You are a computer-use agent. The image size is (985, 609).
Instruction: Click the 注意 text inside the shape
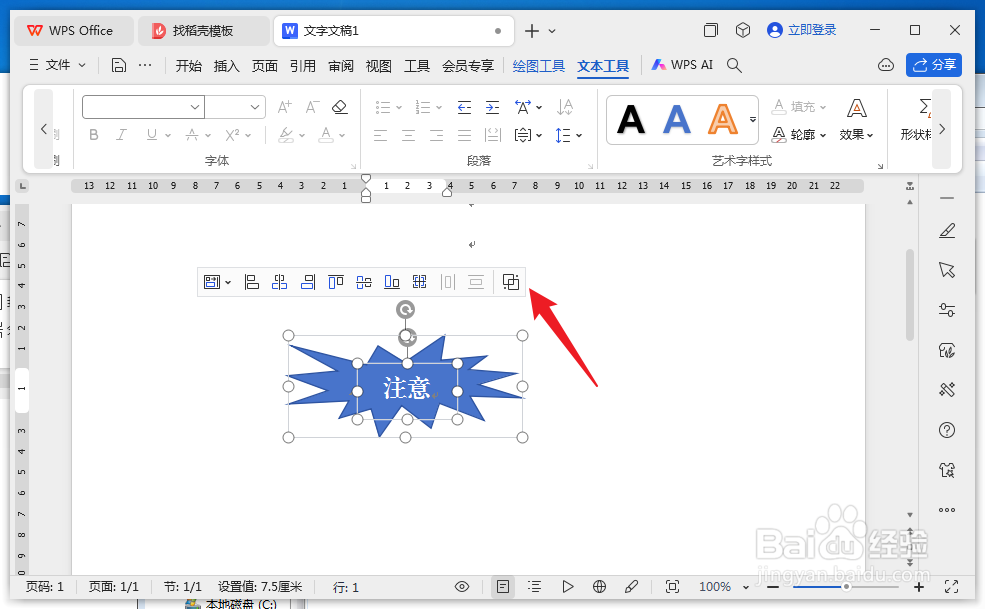[406, 388]
